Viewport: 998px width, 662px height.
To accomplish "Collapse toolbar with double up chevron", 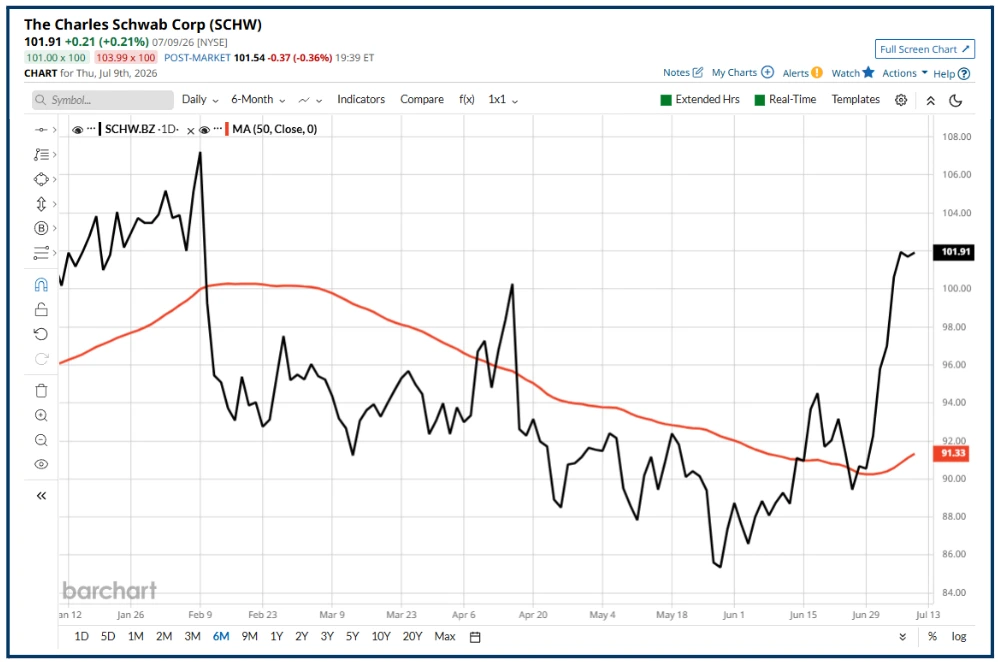I will point(930,101).
